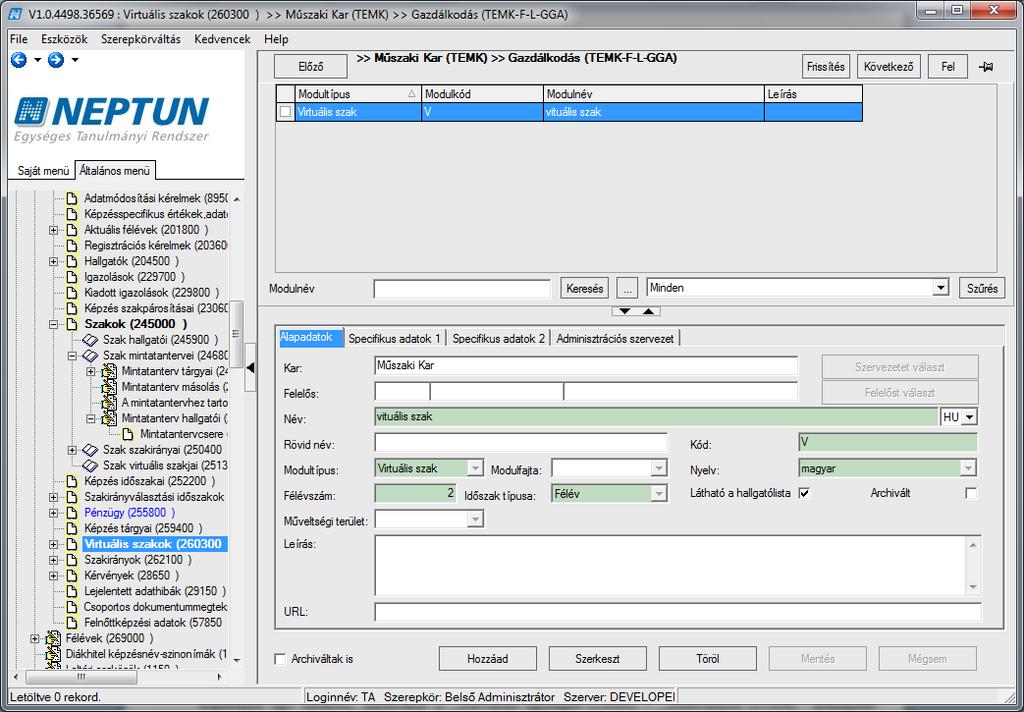The height and width of the screenshot is (712, 1024).
Task: Switch to the Saját menü tab
Action: point(43,170)
